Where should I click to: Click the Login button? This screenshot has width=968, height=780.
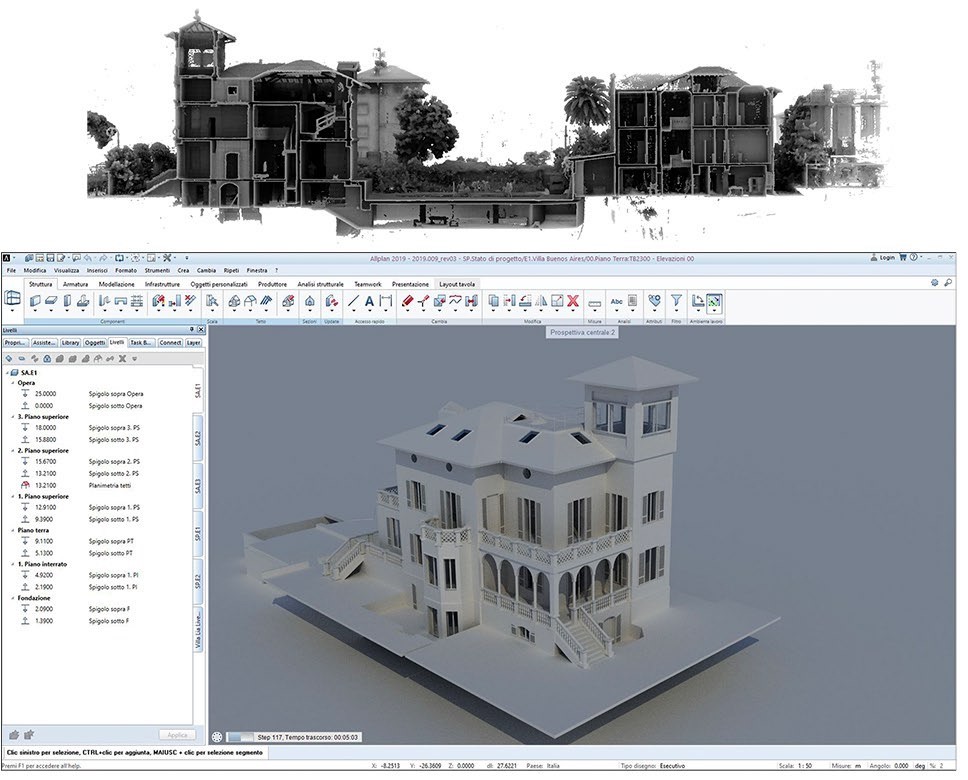point(882,257)
